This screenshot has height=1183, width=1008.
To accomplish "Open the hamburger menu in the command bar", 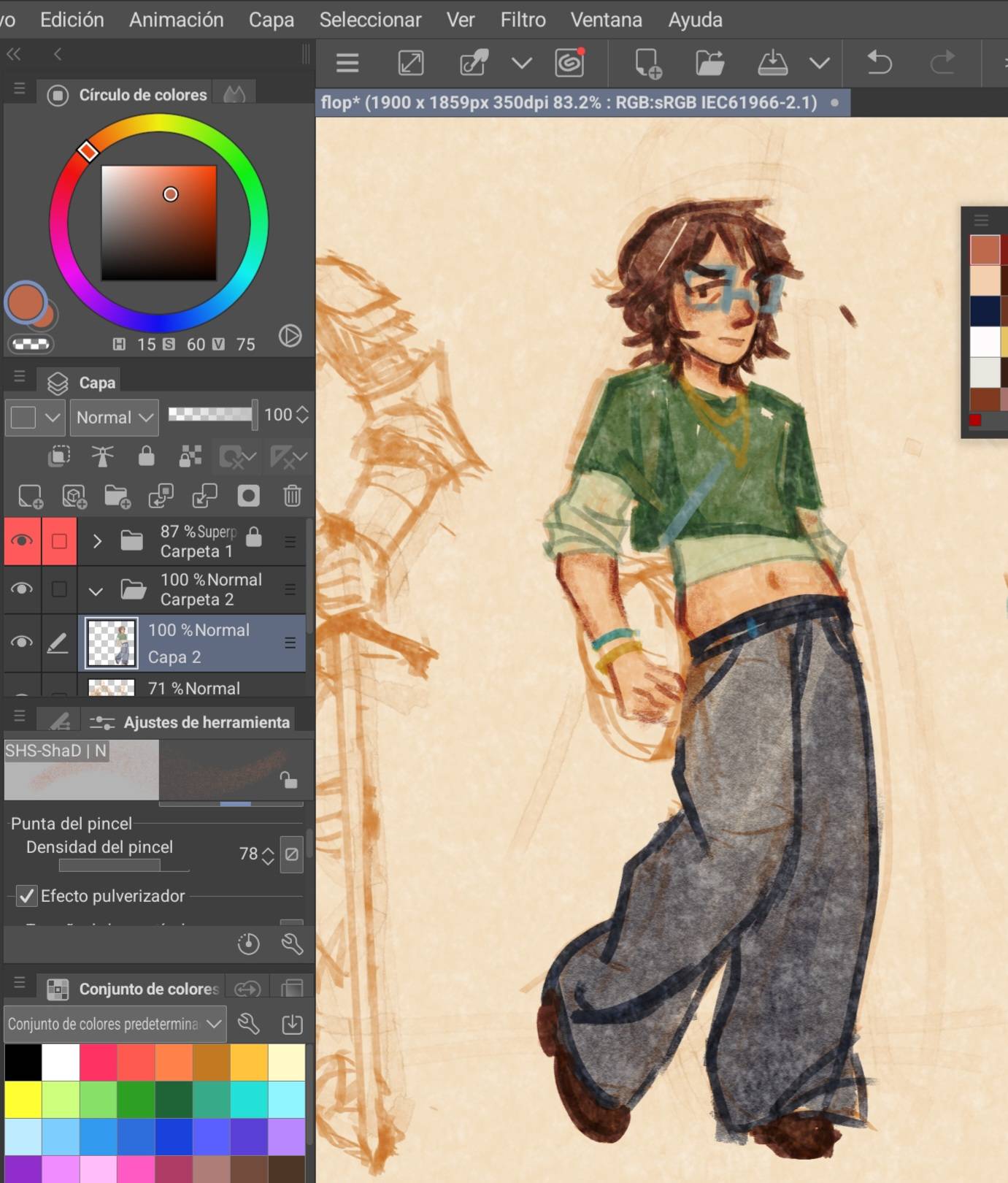I will [x=347, y=64].
